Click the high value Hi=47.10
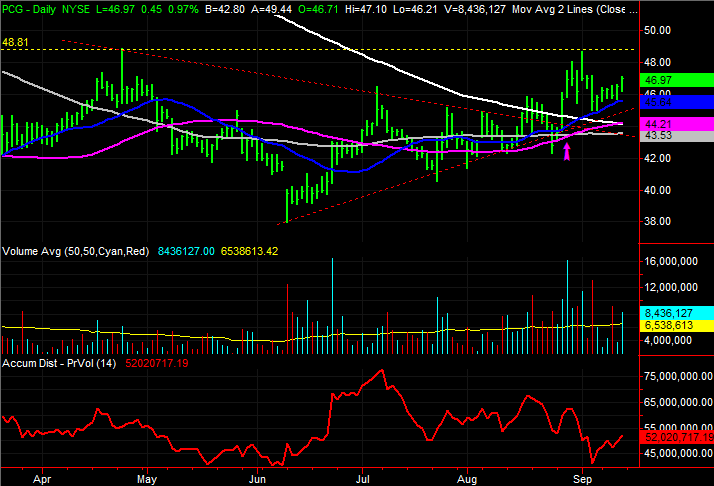The image size is (714, 486). click(x=366, y=9)
